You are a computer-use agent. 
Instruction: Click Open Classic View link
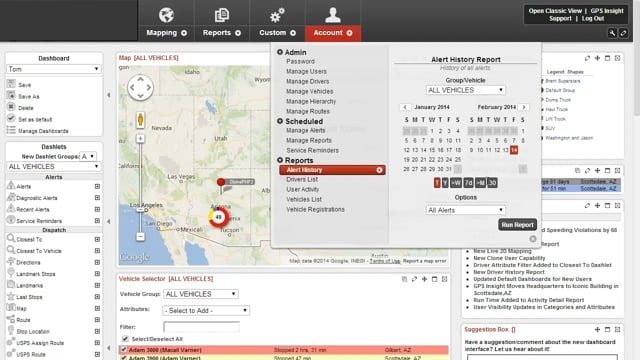[555, 11]
